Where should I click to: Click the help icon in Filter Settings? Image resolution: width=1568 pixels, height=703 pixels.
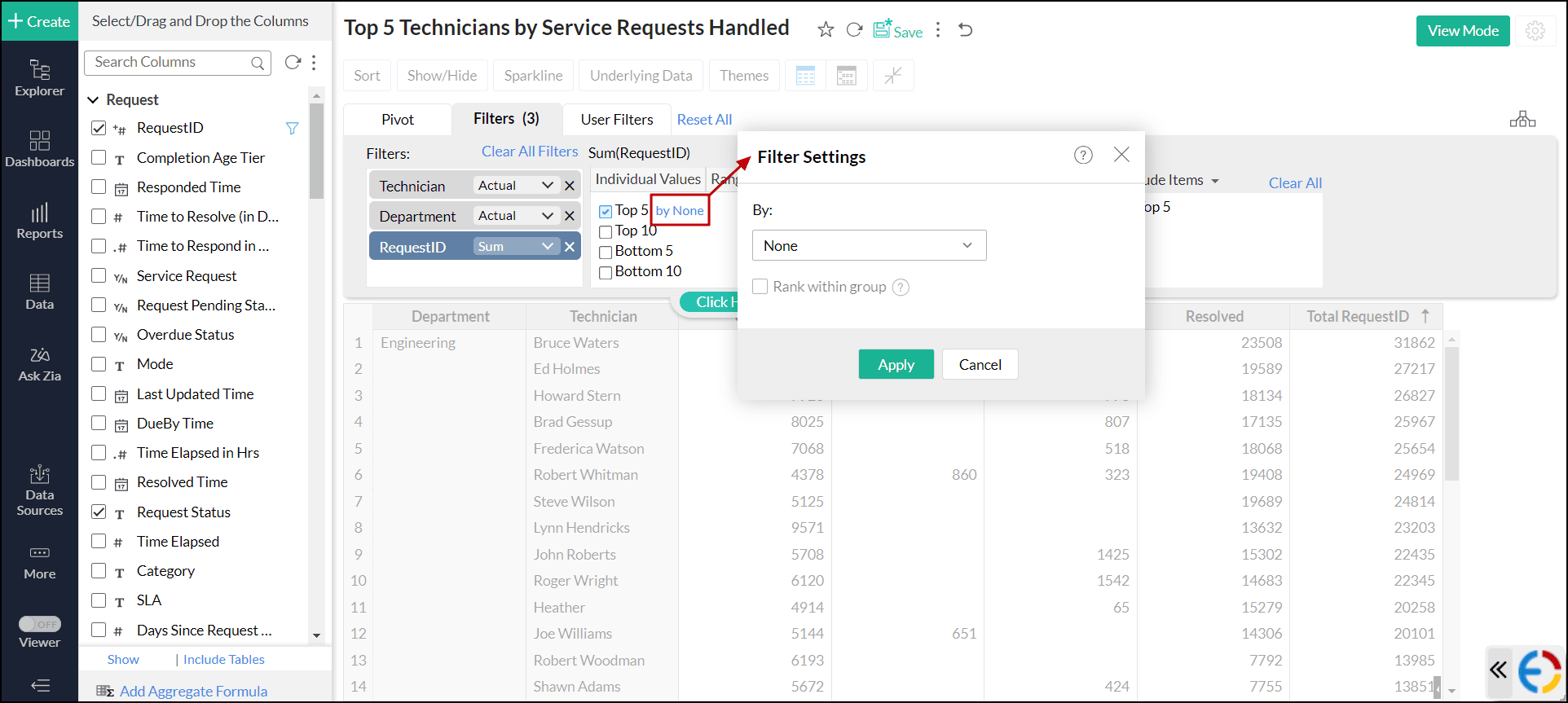pyautogui.click(x=1082, y=155)
